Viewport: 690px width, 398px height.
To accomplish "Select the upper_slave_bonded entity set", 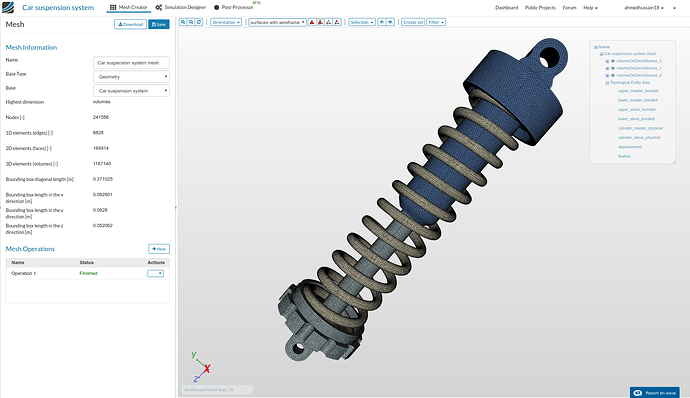I will coord(637,109).
